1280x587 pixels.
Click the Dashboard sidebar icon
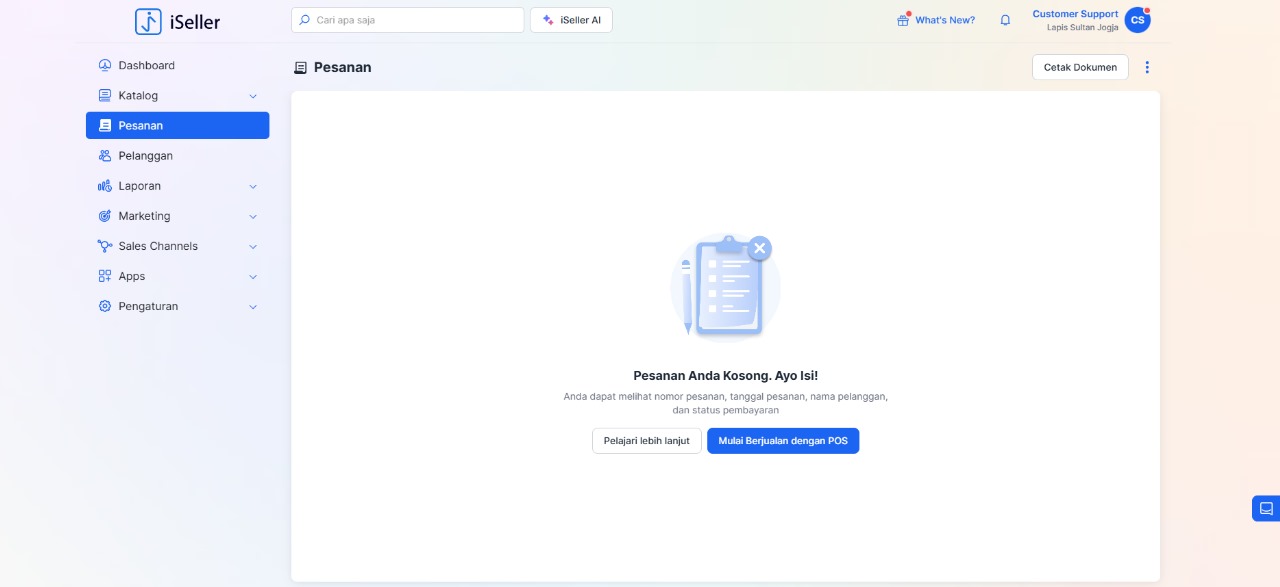point(105,65)
